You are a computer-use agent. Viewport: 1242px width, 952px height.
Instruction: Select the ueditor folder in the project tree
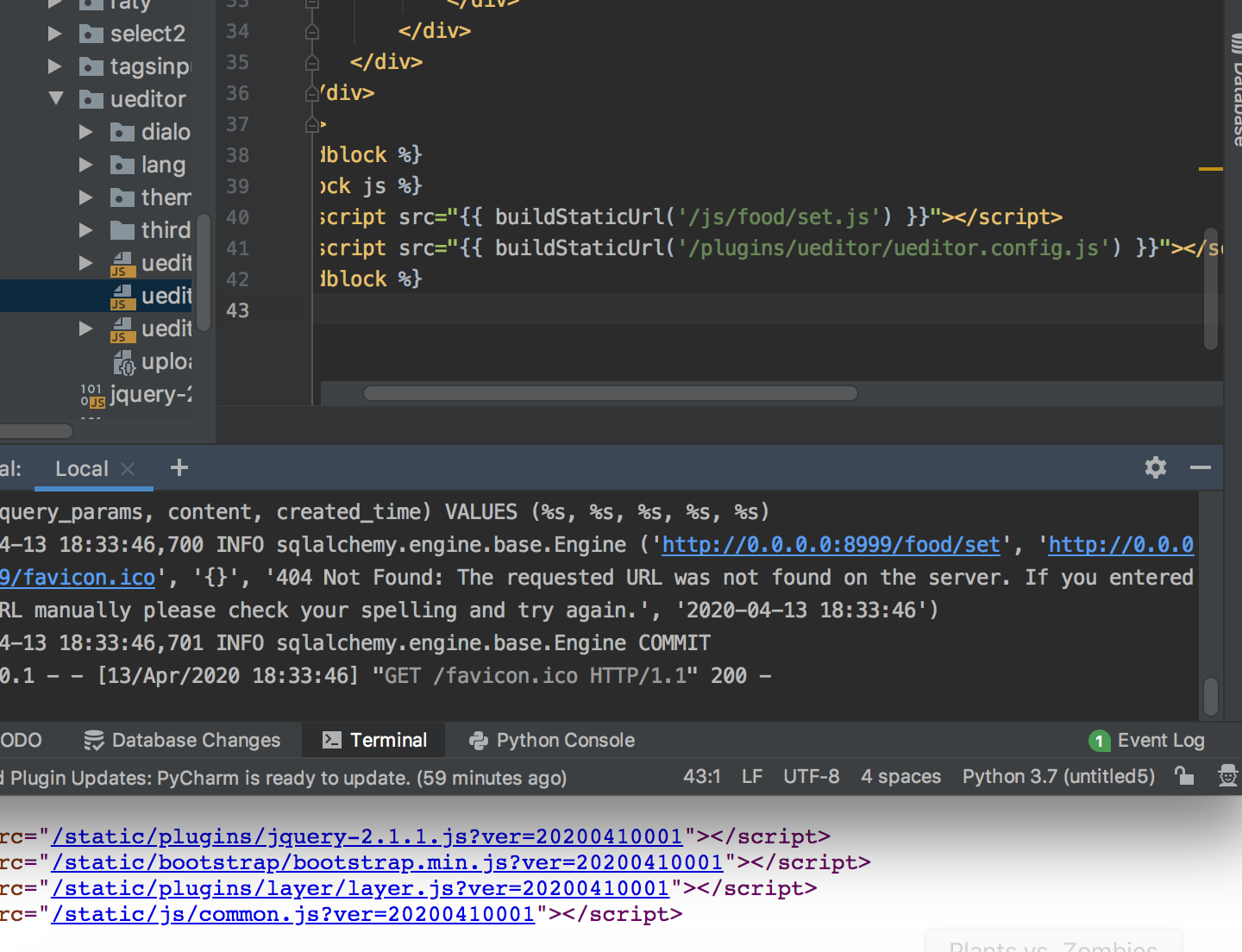click(132, 99)
